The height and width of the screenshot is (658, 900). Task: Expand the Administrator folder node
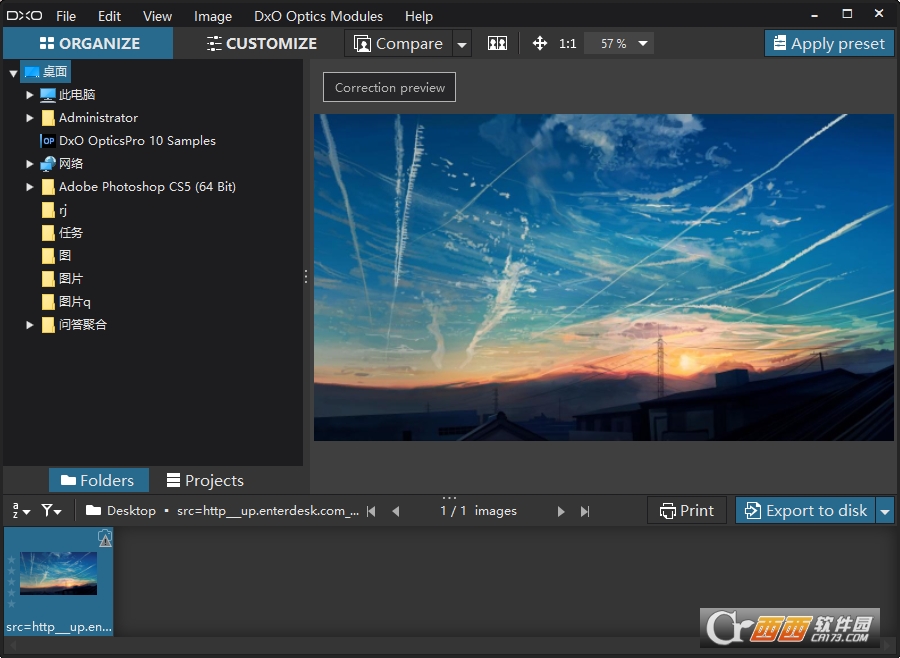coord(29,118)
